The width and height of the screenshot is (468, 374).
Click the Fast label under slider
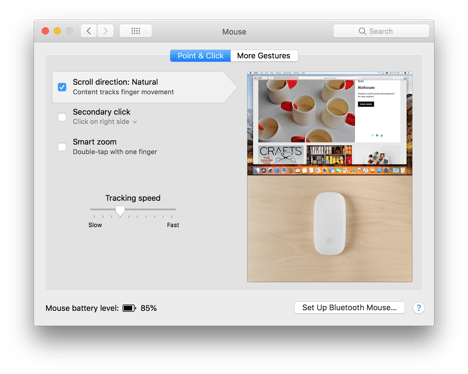click(173, 225)
